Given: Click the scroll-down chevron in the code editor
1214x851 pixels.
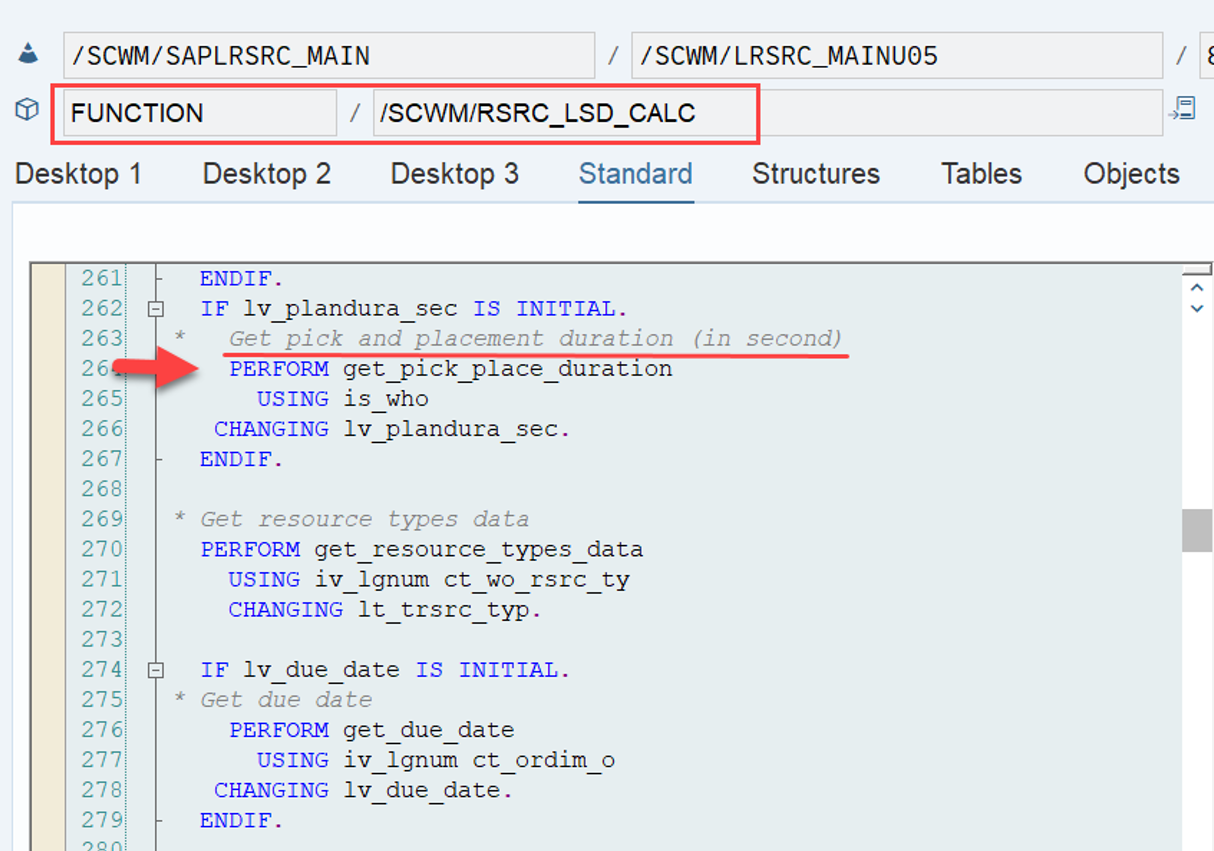Looking at the screenshot, I should coord(1197,309).
